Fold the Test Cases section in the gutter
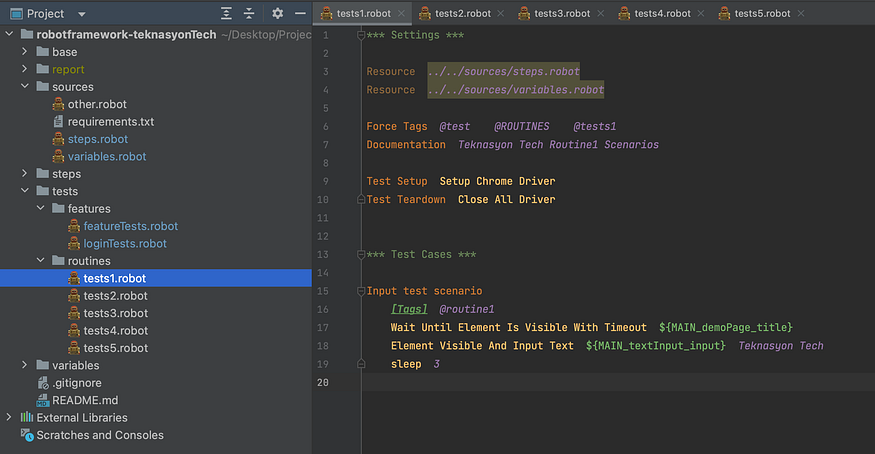This screenshot has height=454, width=875. click(361, 255)
